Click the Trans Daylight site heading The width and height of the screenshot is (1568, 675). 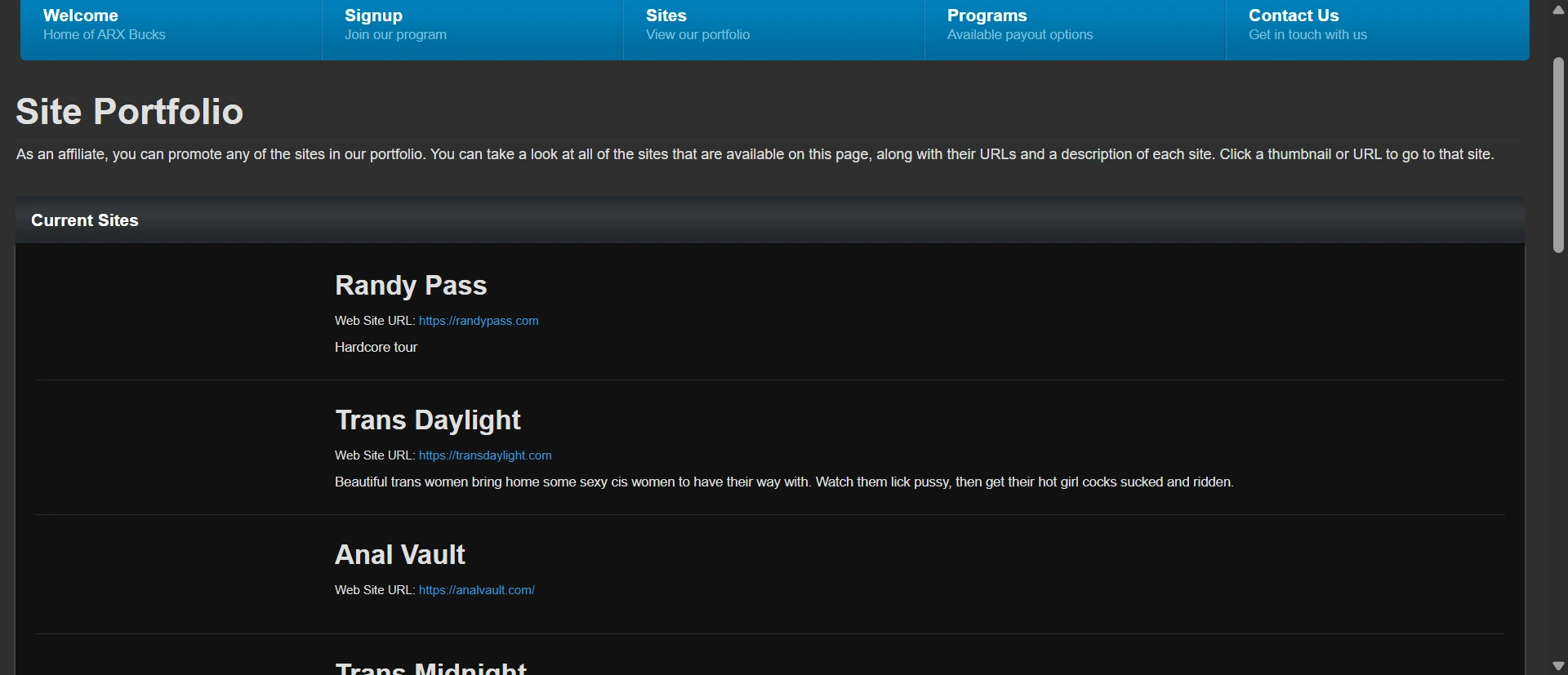click(x=428, y=420)
